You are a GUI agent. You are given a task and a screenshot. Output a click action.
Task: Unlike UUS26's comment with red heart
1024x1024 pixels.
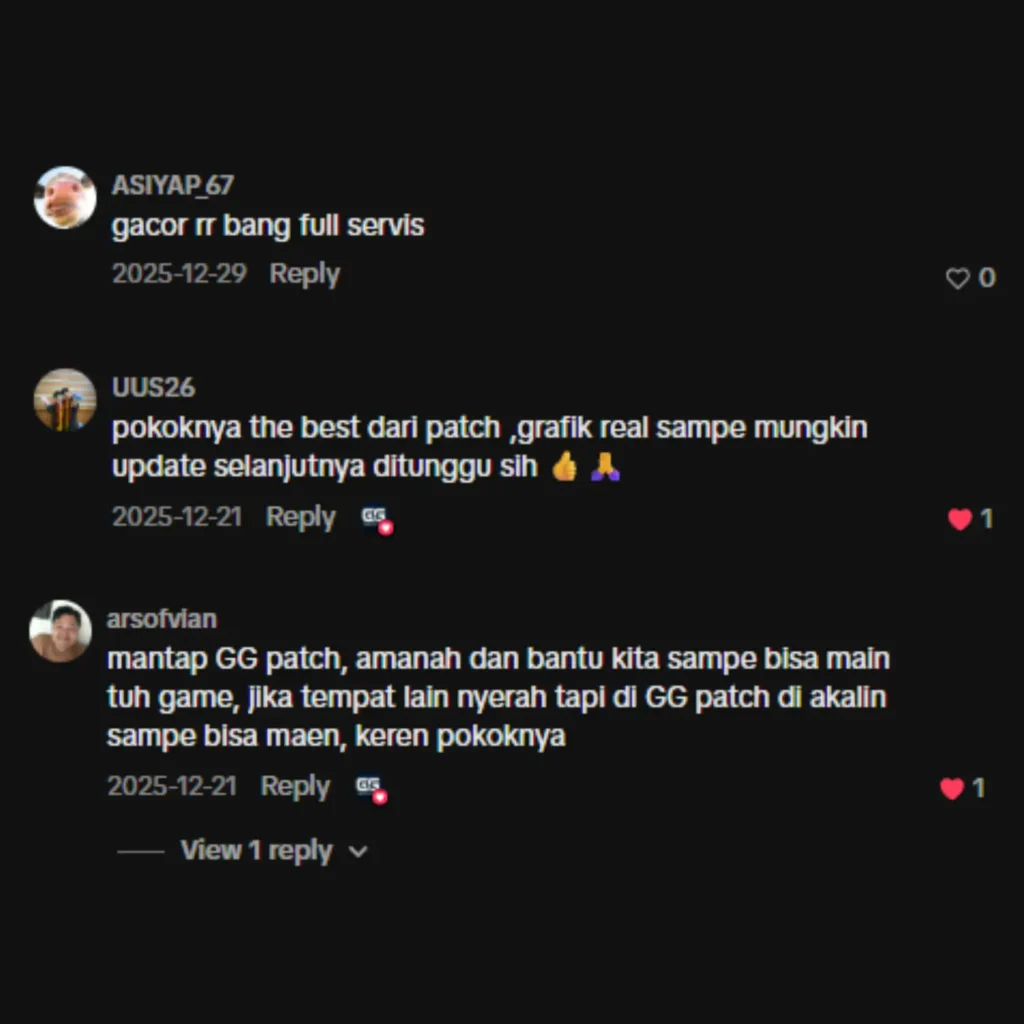point(959,519)
